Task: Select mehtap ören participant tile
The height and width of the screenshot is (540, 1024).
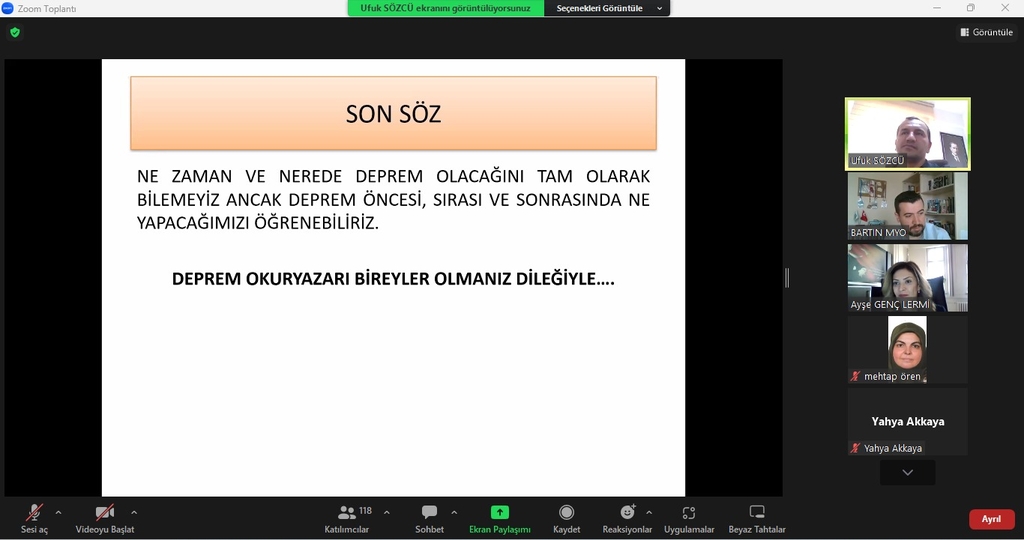Action: (908, 350)
